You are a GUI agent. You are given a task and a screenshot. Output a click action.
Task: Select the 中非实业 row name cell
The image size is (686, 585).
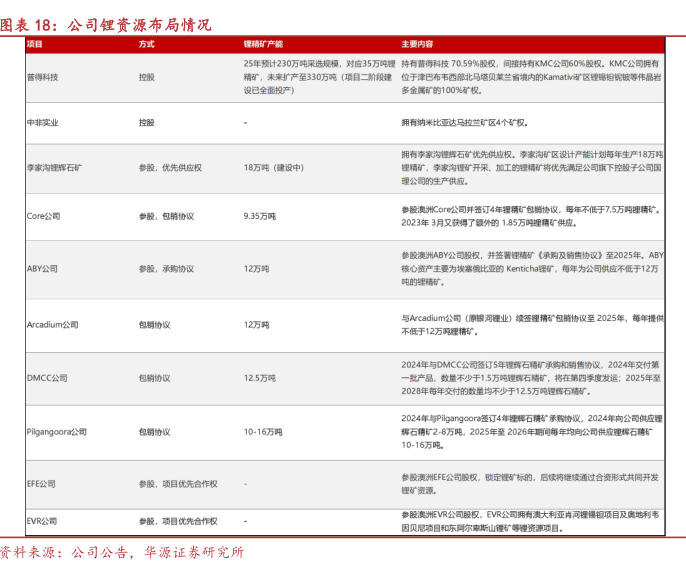pos(43,122)
